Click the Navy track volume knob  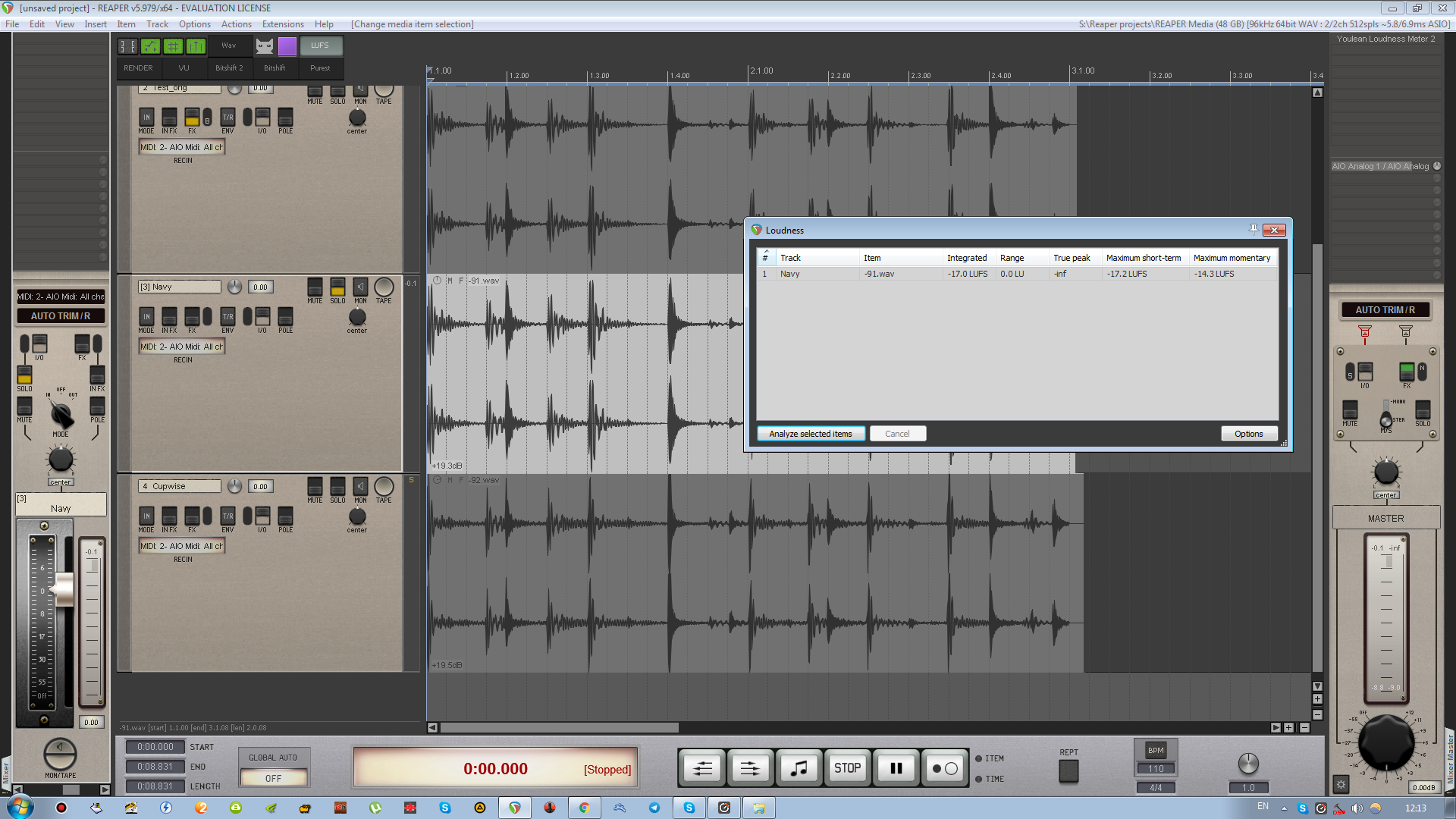tap(234, 287)
